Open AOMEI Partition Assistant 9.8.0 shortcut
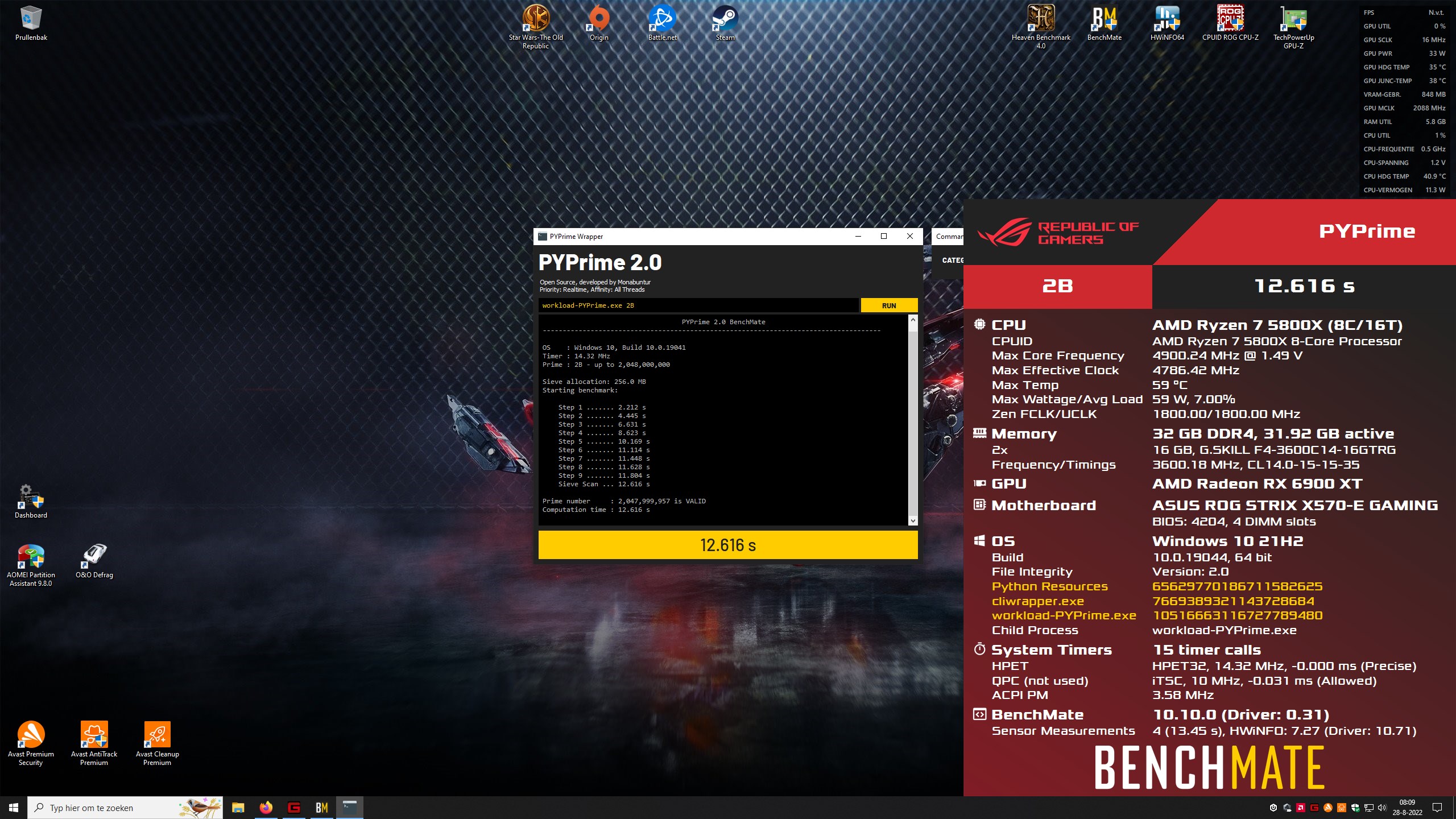The width and height of the screenshot is (1456, 819). [x=31, y=565]
